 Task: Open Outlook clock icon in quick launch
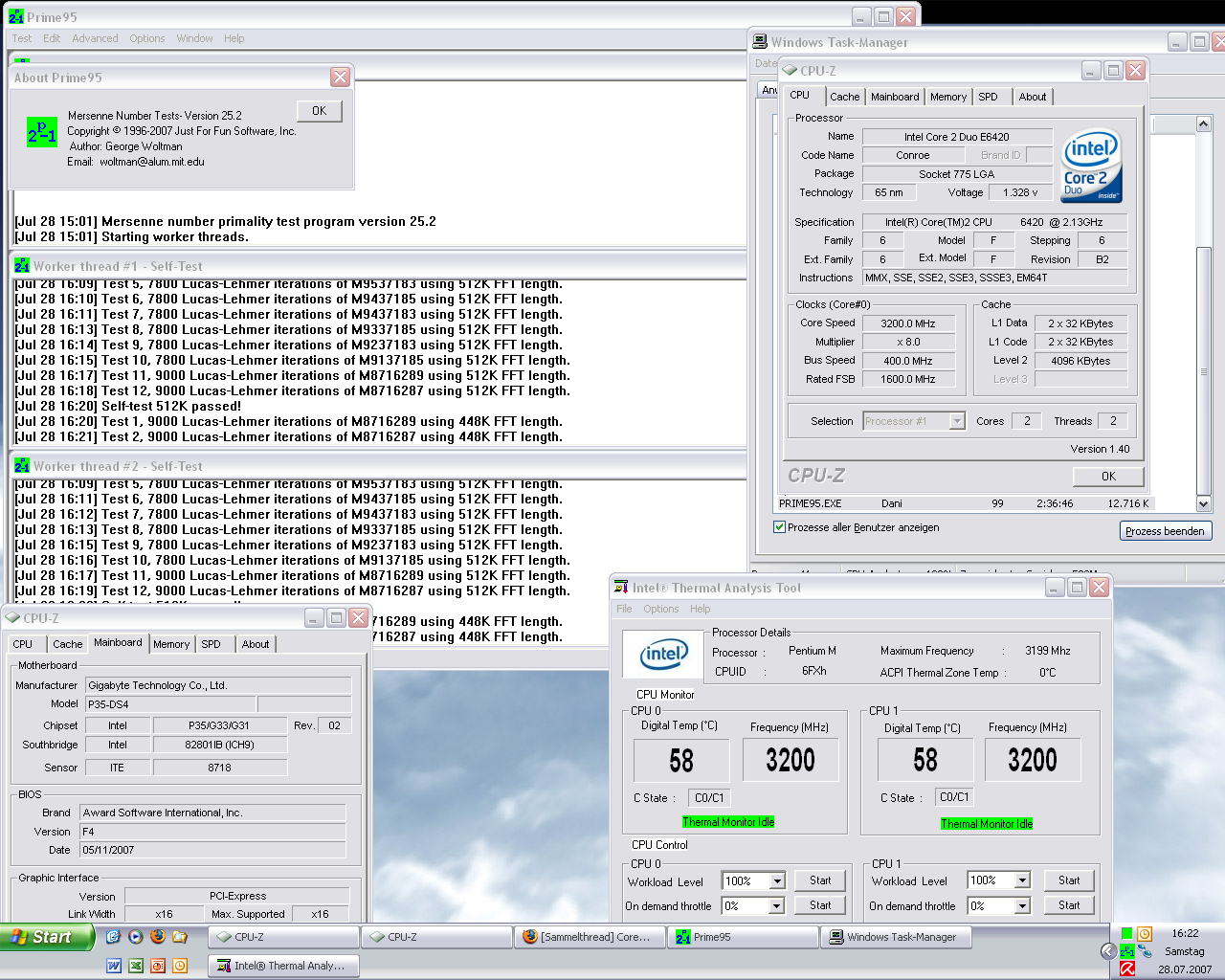pyautogui.click(x=180, y=966)
